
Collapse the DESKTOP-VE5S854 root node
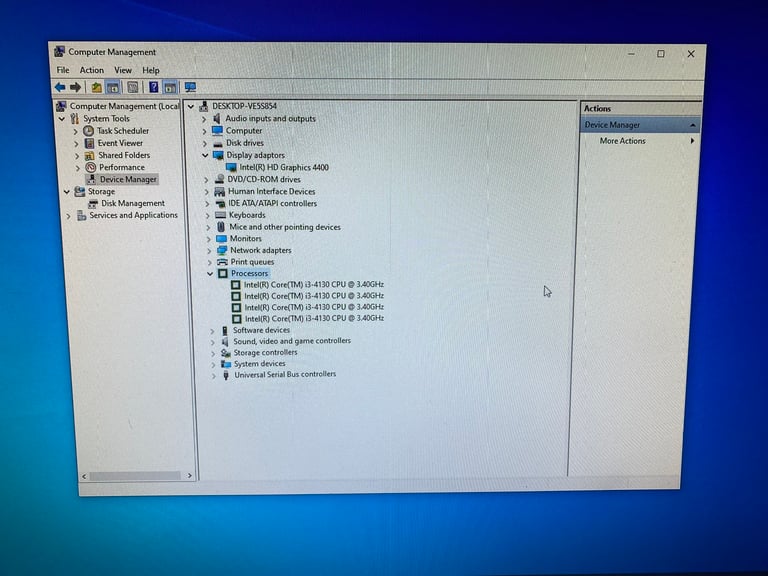pyautogui.click(x=191, y=106)
